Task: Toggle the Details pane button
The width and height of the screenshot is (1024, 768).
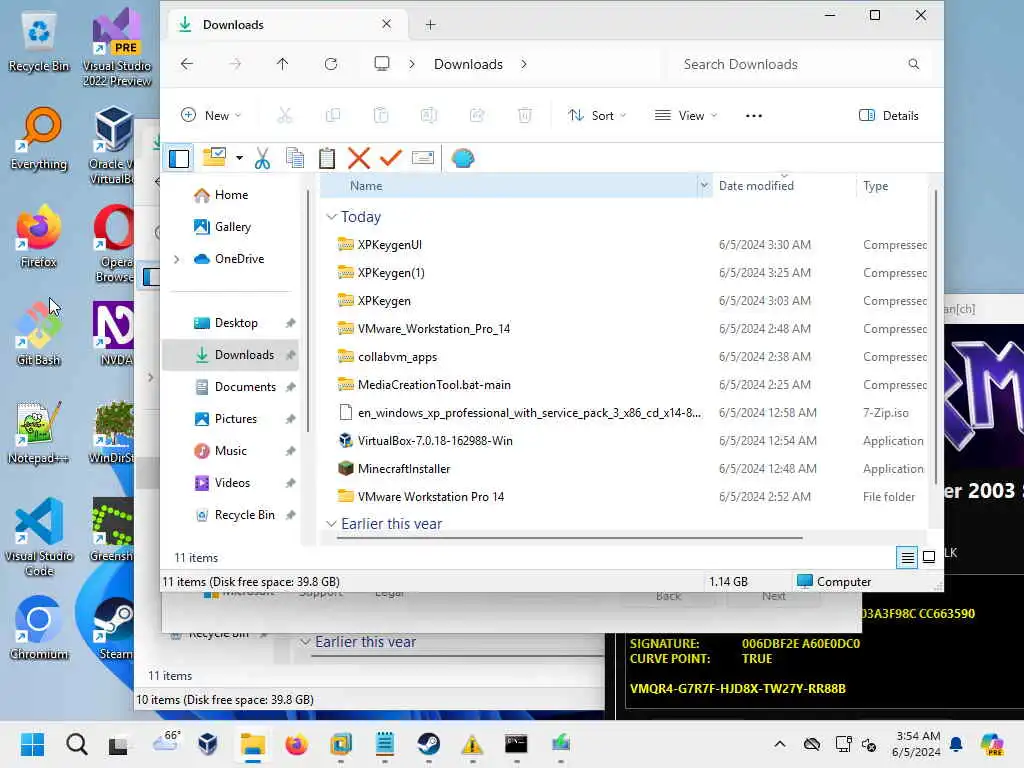Action: coord(888,116)
